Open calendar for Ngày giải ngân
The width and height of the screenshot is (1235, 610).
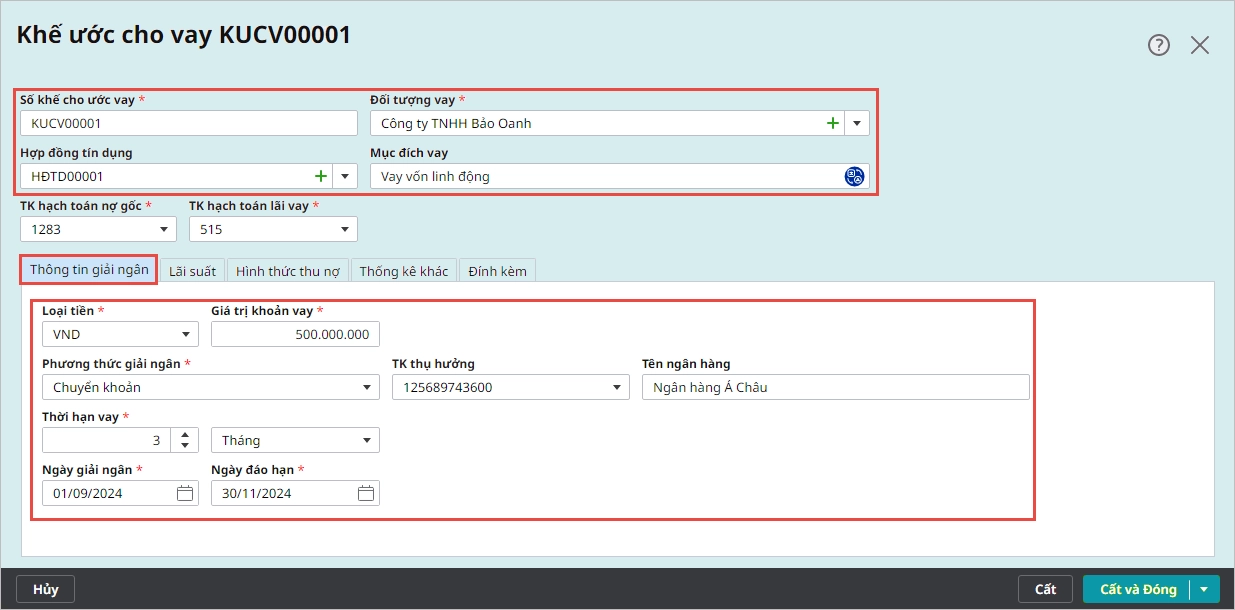[185, 493]
